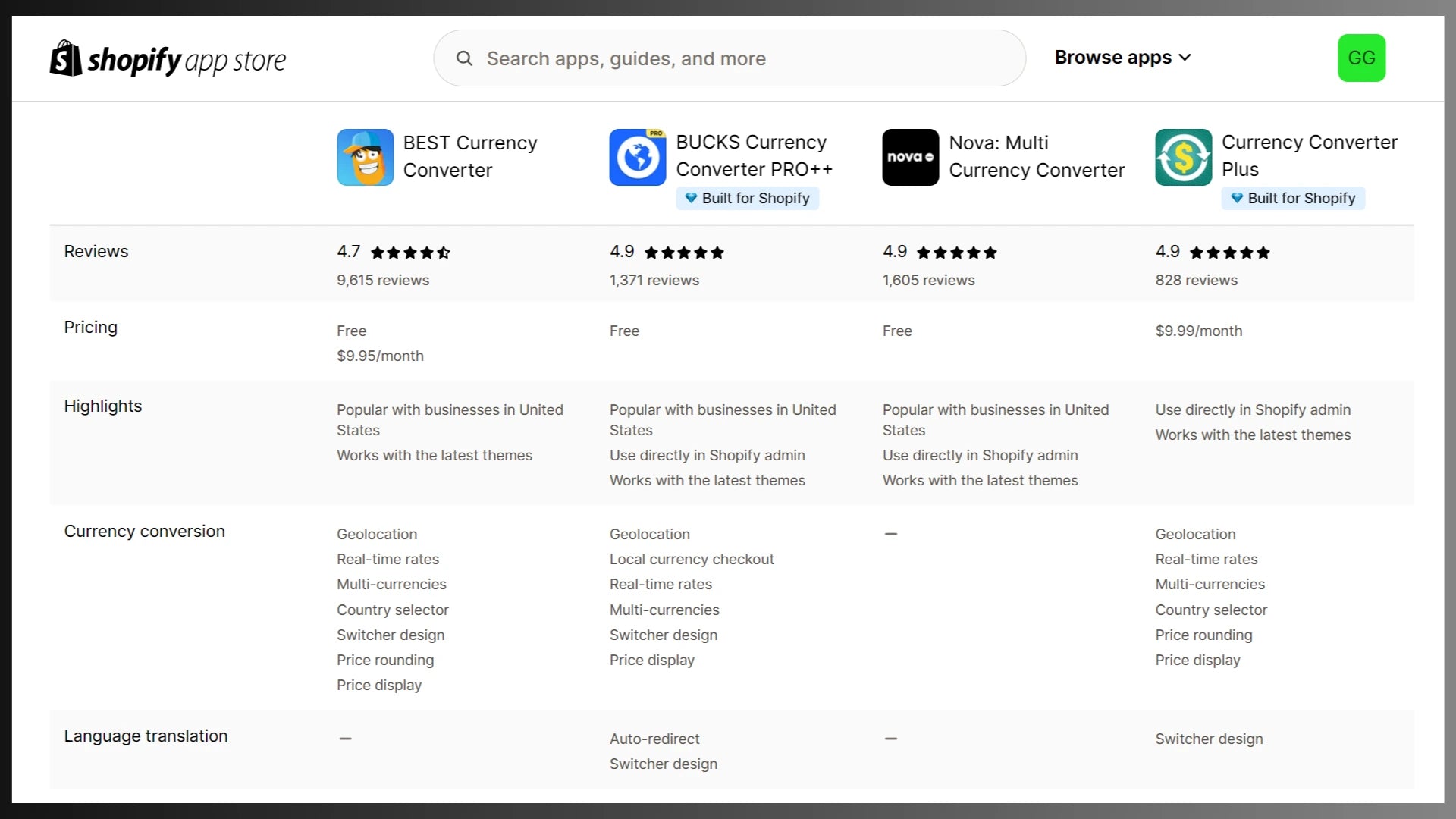Click the 4.9 star rating for BUCKS
The height and width of the screenshot is (819, 1456).
tap(667, 252)
